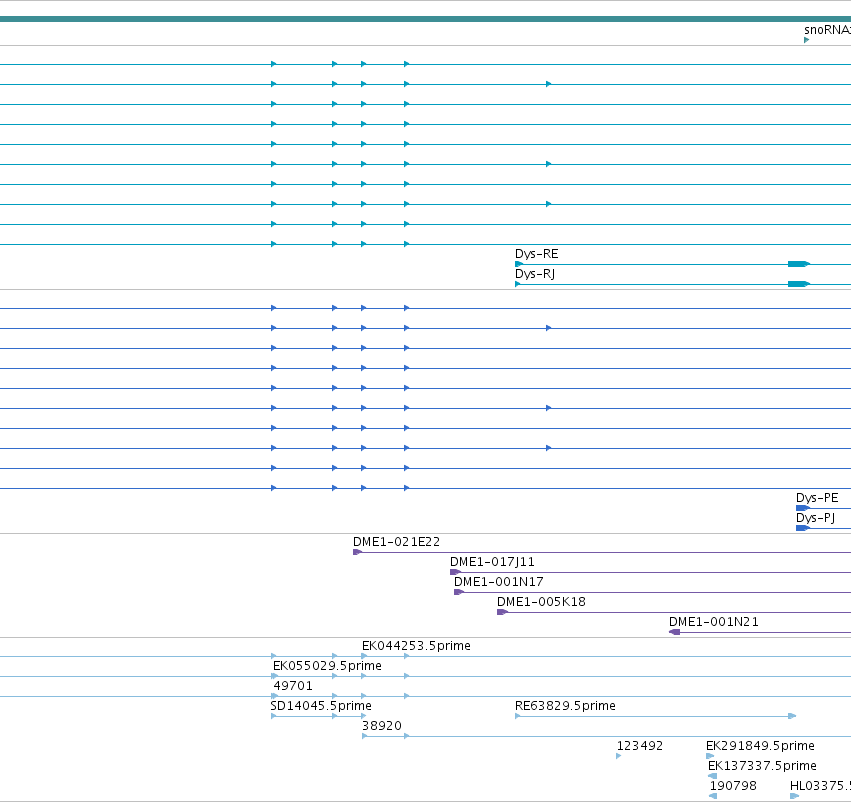Click the arrow glyph beside 123492
The image size is (851, 802).
pyautogui.click(x=619, y=756)
